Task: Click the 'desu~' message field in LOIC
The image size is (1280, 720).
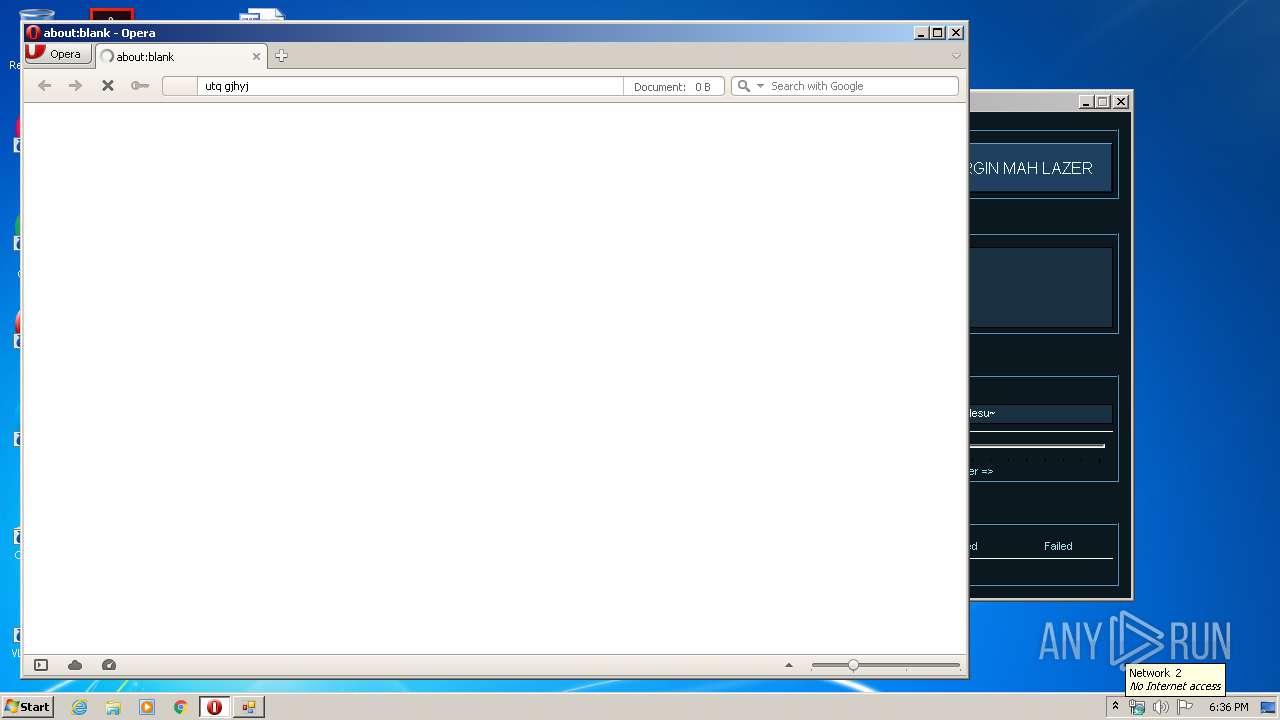Action: pos(1040,413)
